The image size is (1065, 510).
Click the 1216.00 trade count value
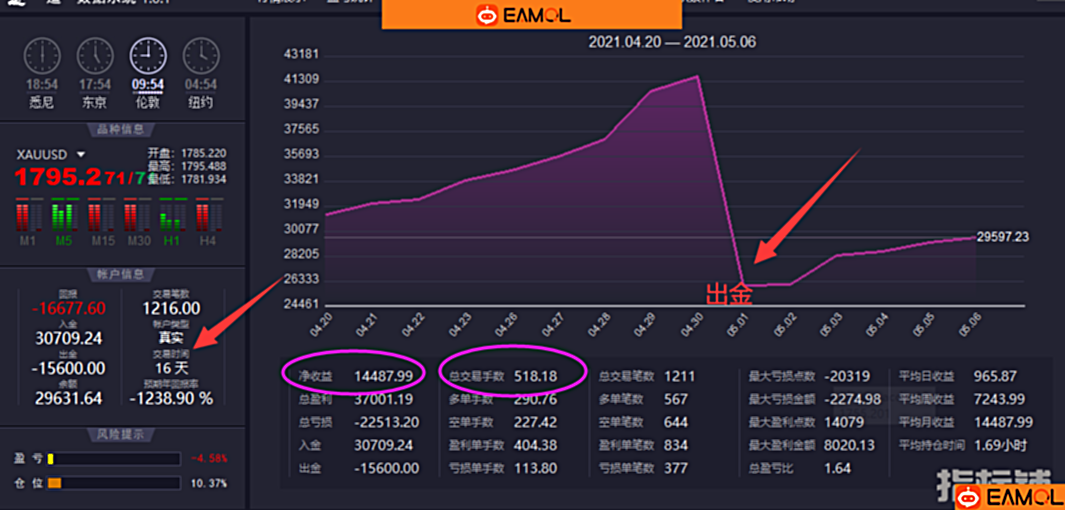(x=171, y=309)
